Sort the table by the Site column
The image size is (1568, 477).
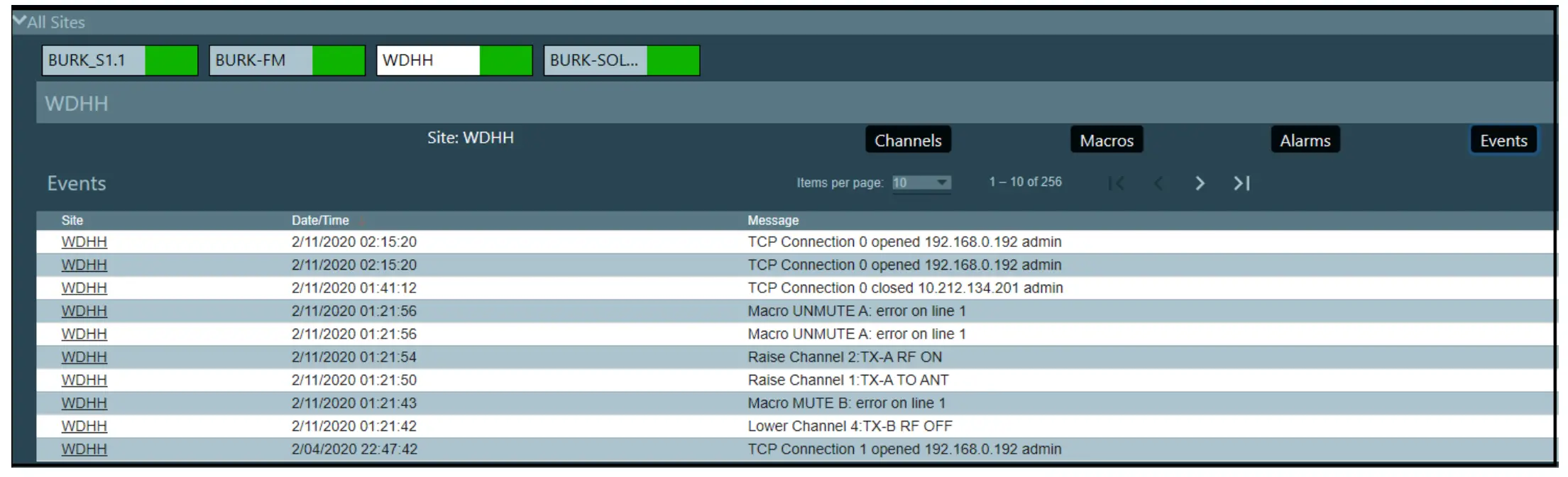(x=73, y=220)
